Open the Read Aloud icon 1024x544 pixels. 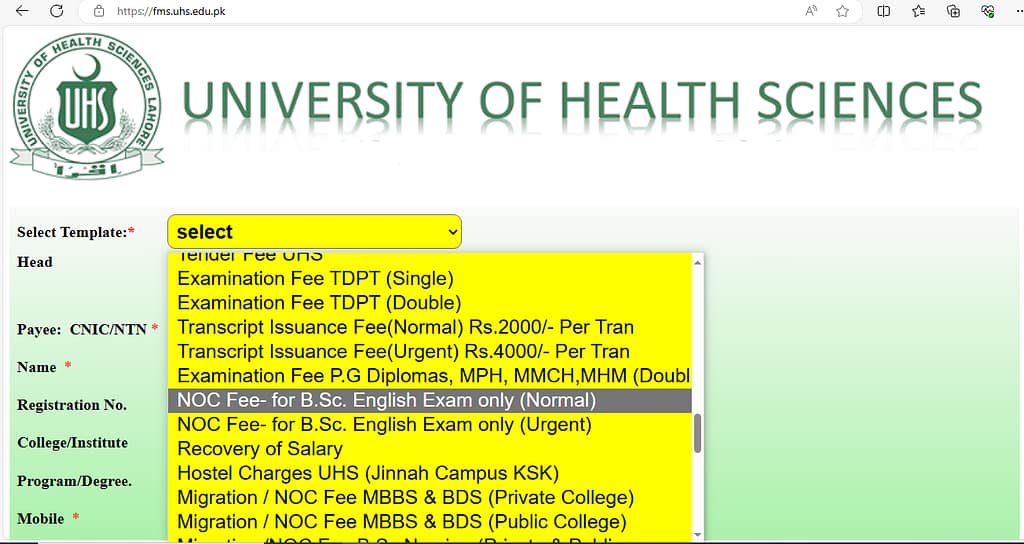811,11
